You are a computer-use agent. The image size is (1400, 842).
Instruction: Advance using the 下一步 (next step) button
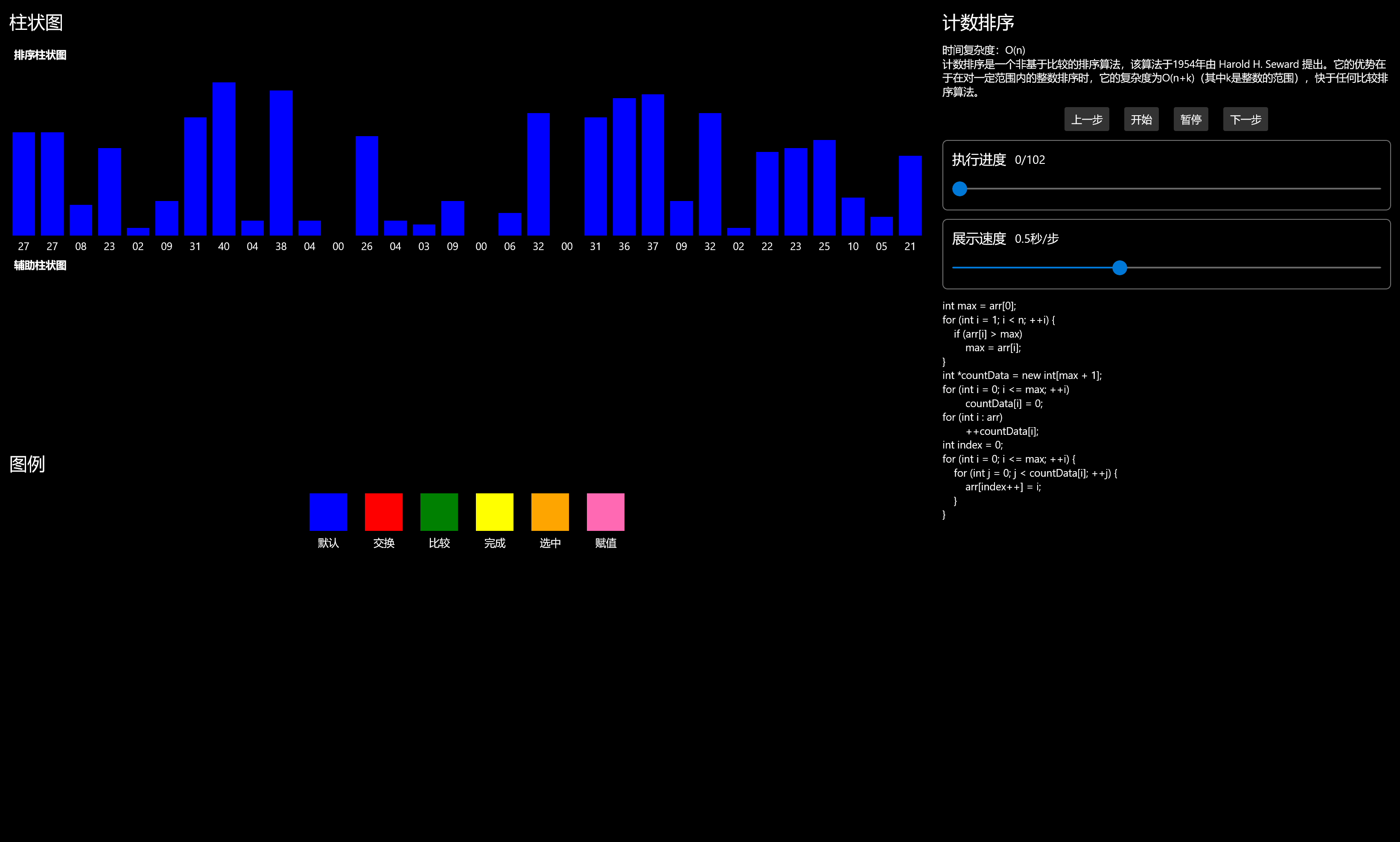(1245, 120)
